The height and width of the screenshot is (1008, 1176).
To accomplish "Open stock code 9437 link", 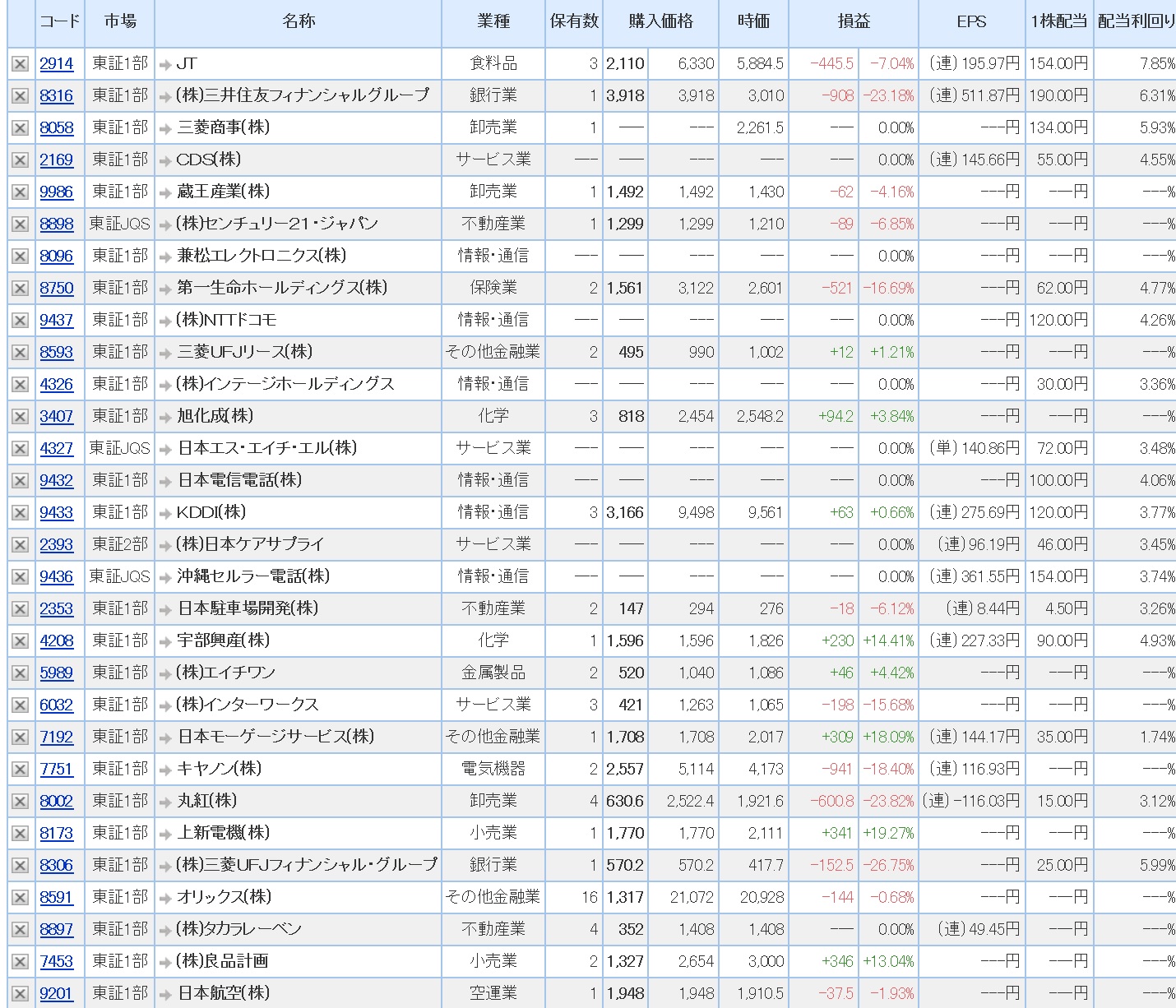I will click(57, 320).
